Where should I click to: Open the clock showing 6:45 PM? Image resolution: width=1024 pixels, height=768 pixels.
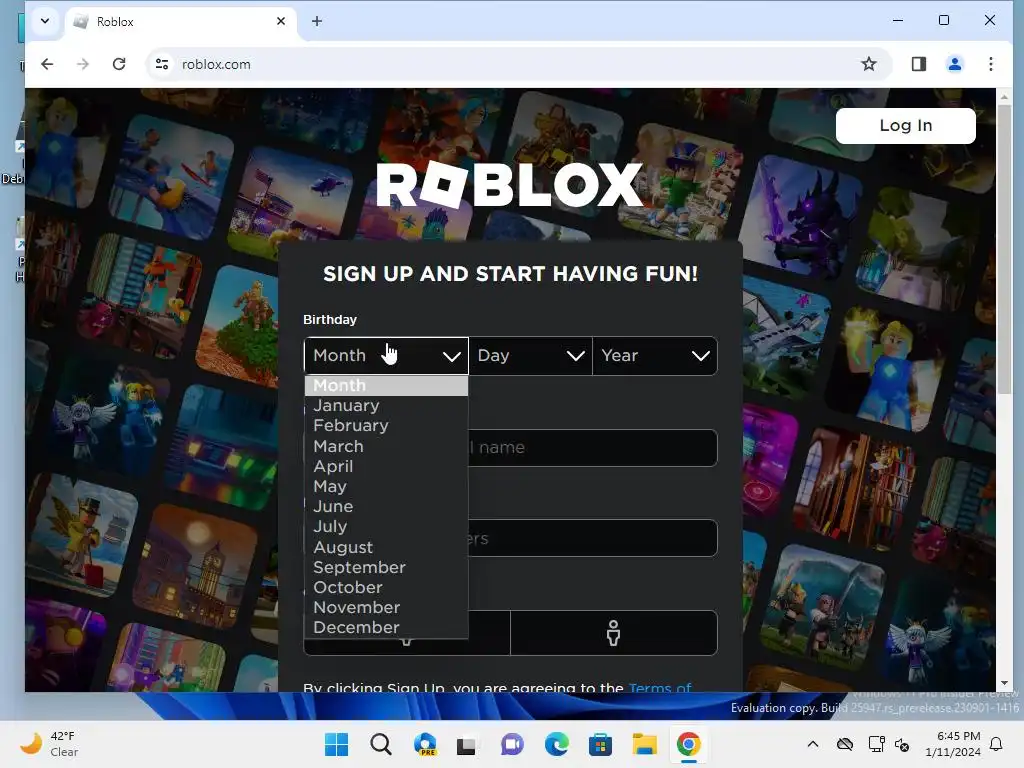click(x=953, y=744)
